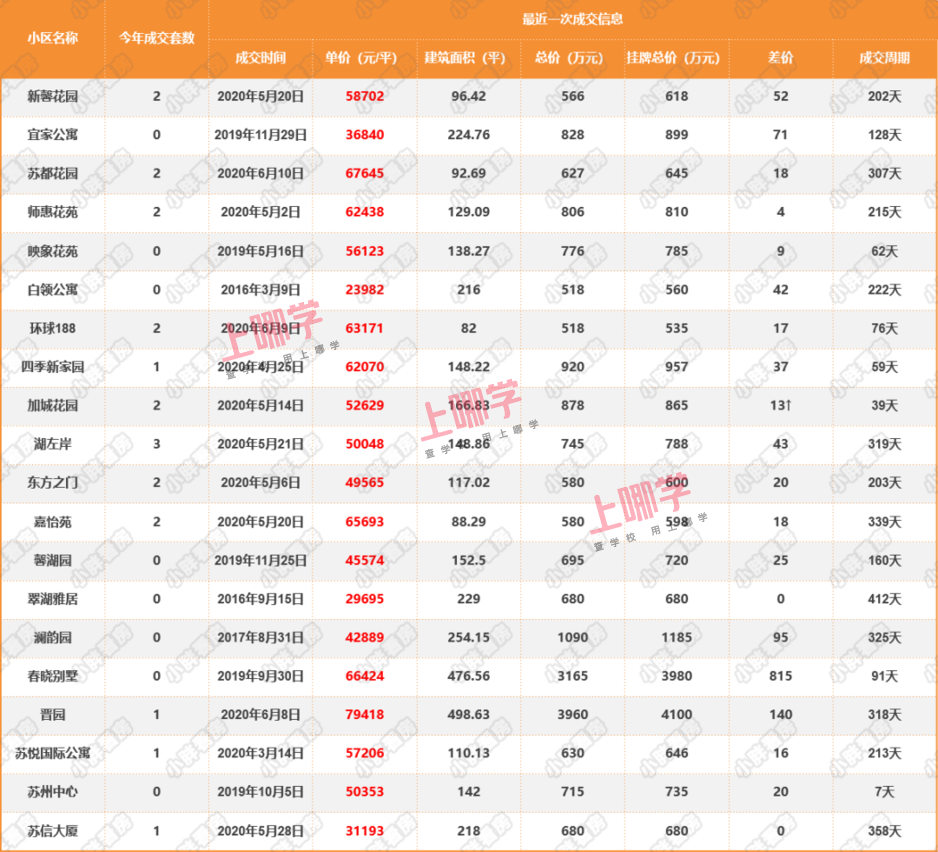Viewport: 938px width, 852px height.
Task: Click the 差价 column header
Action: click(781, 58)
